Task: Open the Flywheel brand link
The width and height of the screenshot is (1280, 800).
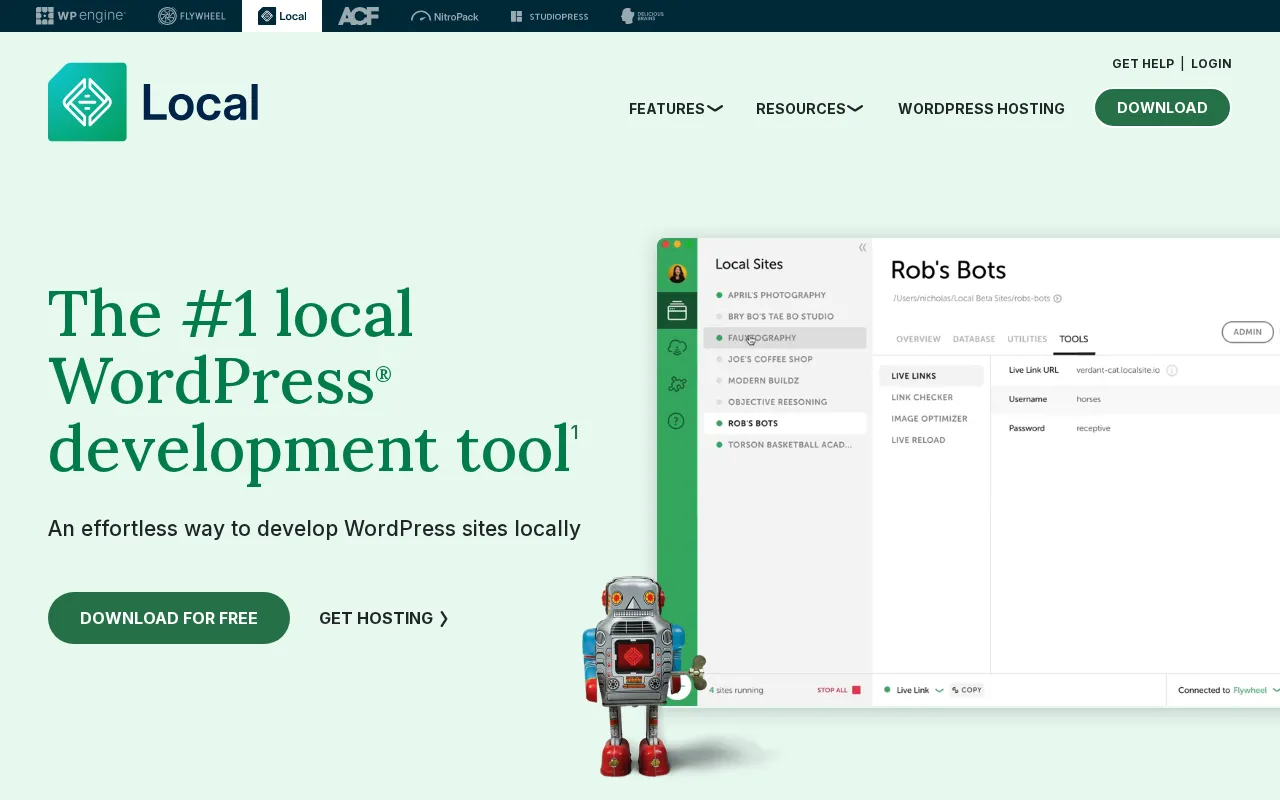Action: coord(192,16)
